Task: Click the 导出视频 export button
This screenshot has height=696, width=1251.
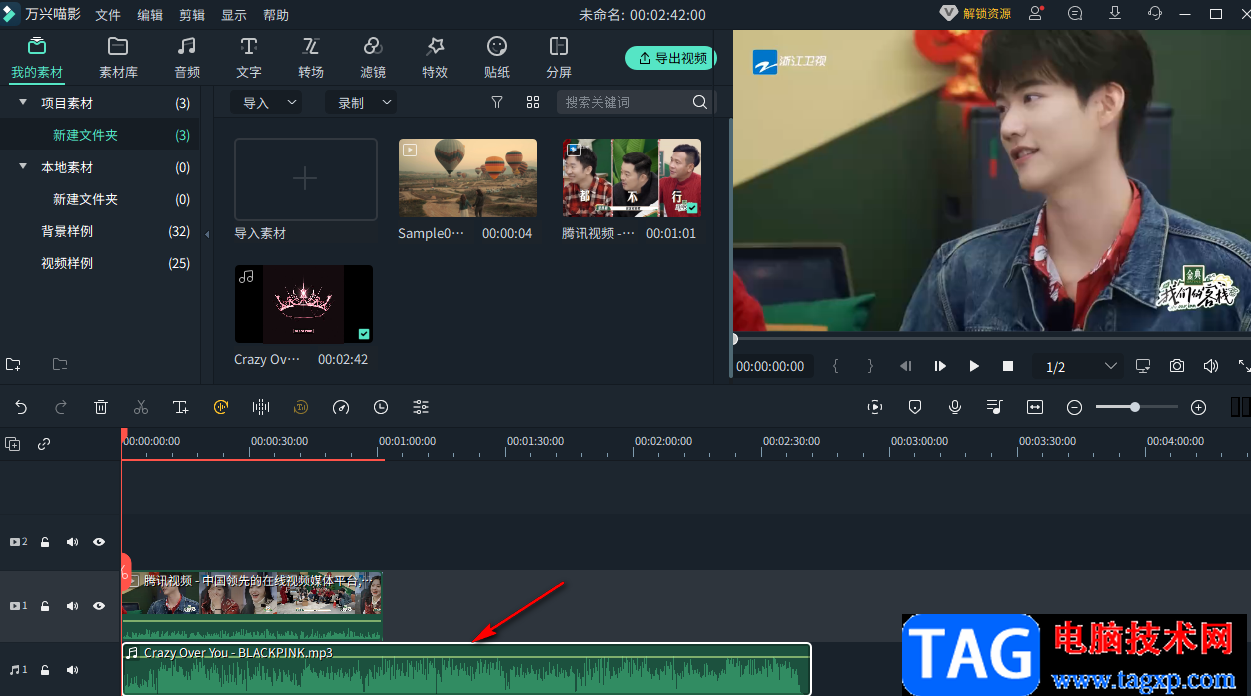Action: click(671, 58)
